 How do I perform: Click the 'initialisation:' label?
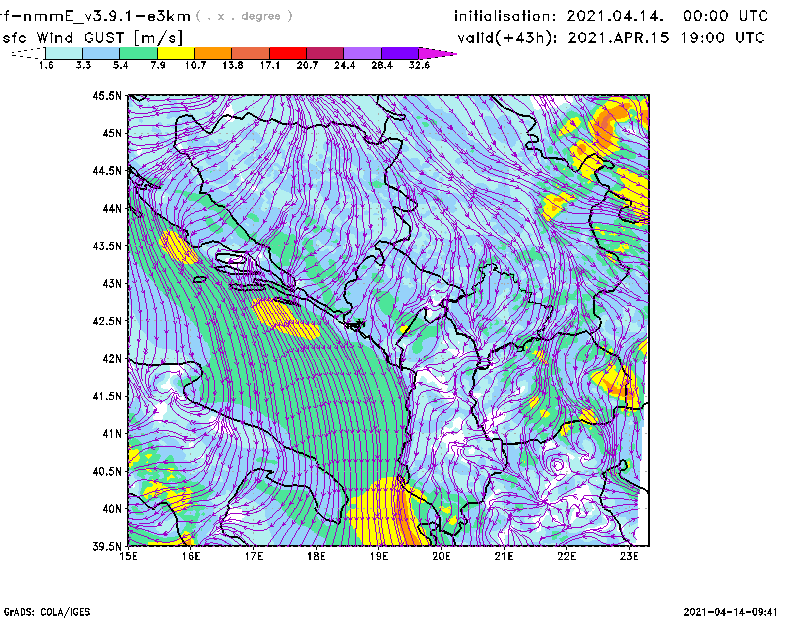coord(505,16)
